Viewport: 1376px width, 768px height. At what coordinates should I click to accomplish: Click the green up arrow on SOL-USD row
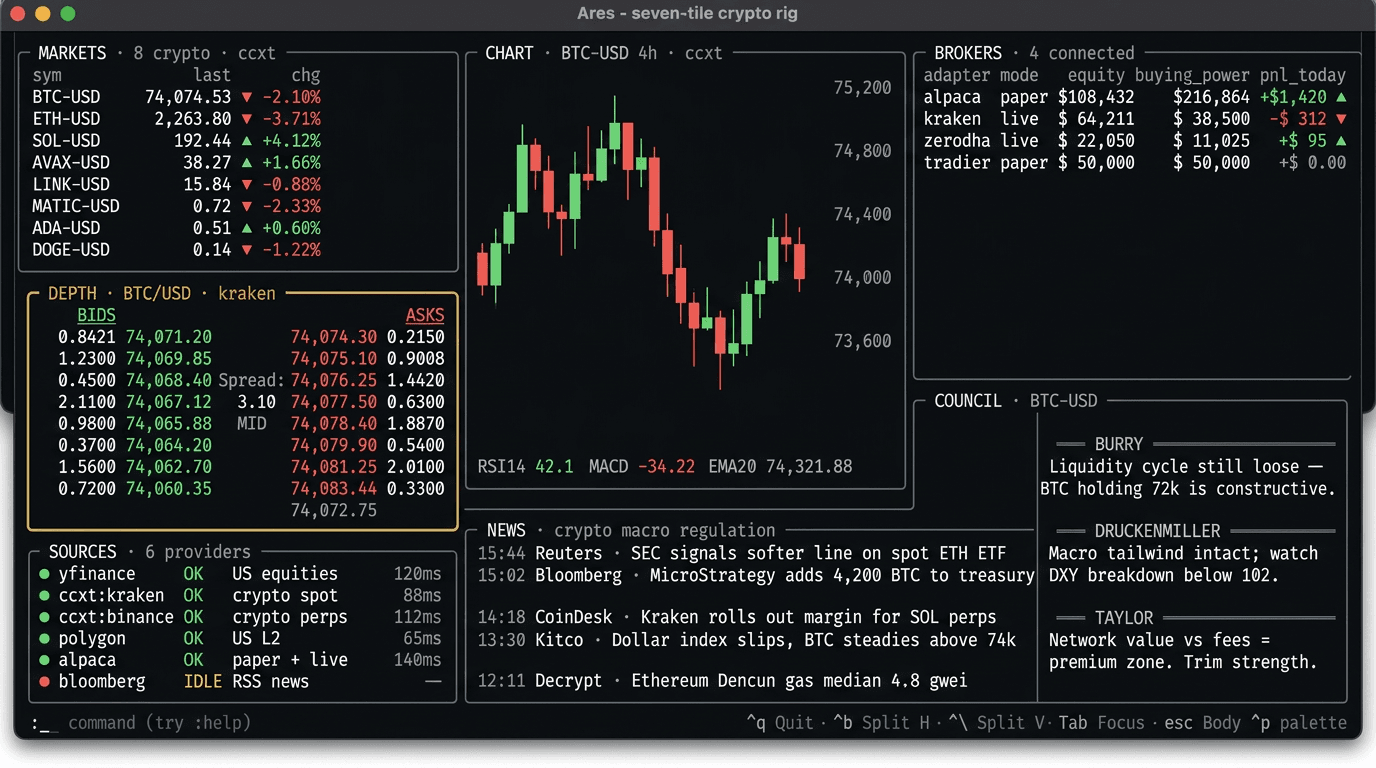[x=247, y=141]
